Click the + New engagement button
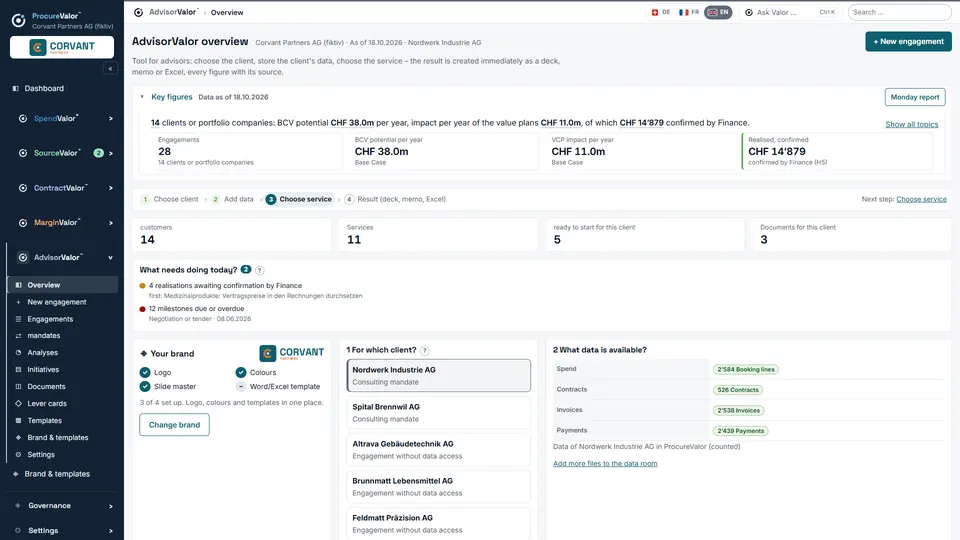Screen dimensions: 960x540 tap(908, 42)
